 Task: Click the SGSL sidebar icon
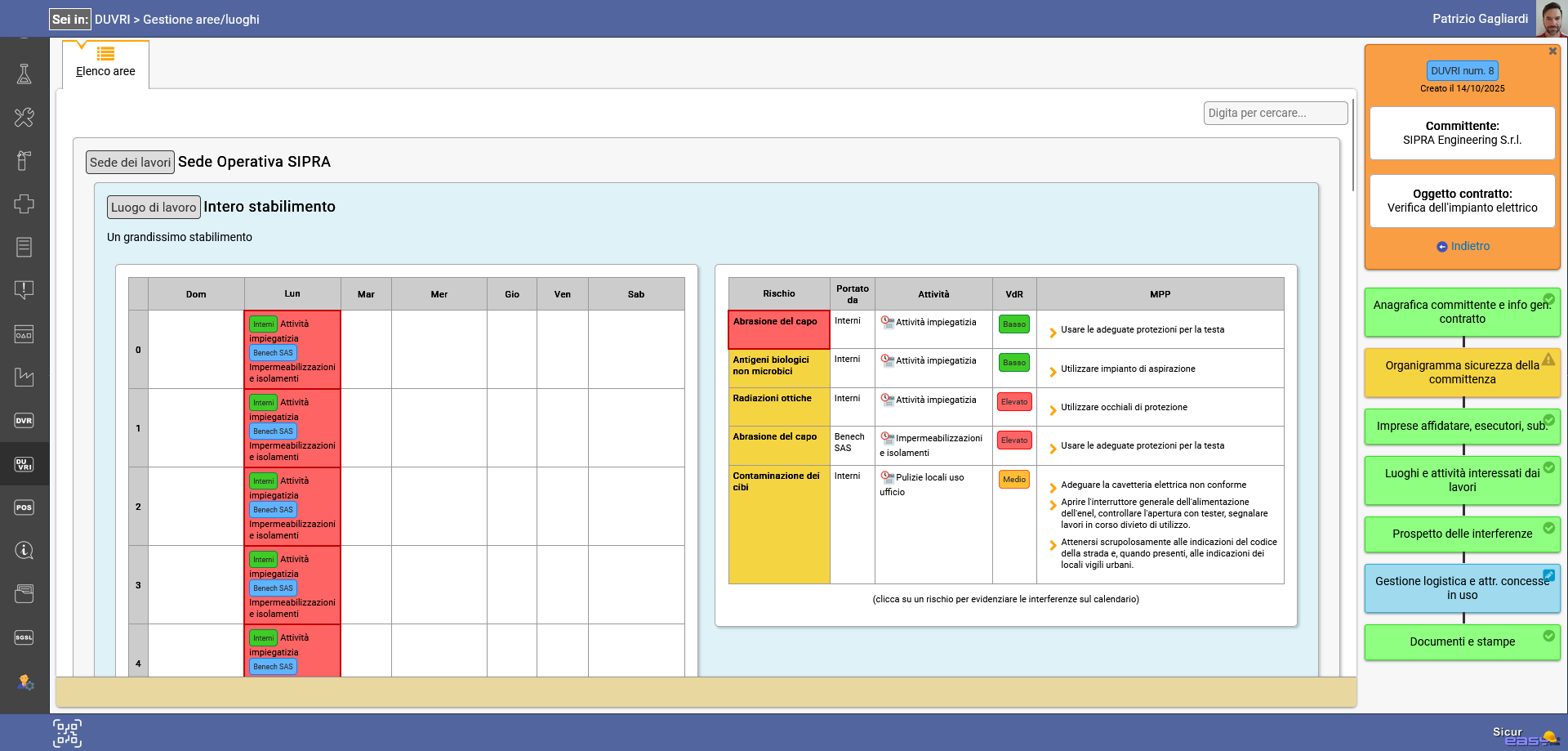(x=24, y=637)
